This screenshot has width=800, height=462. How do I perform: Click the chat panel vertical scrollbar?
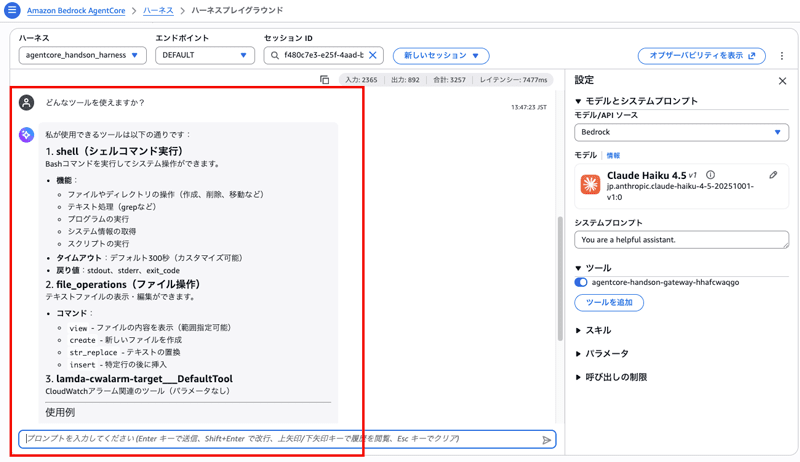click(x=560, y=279)
